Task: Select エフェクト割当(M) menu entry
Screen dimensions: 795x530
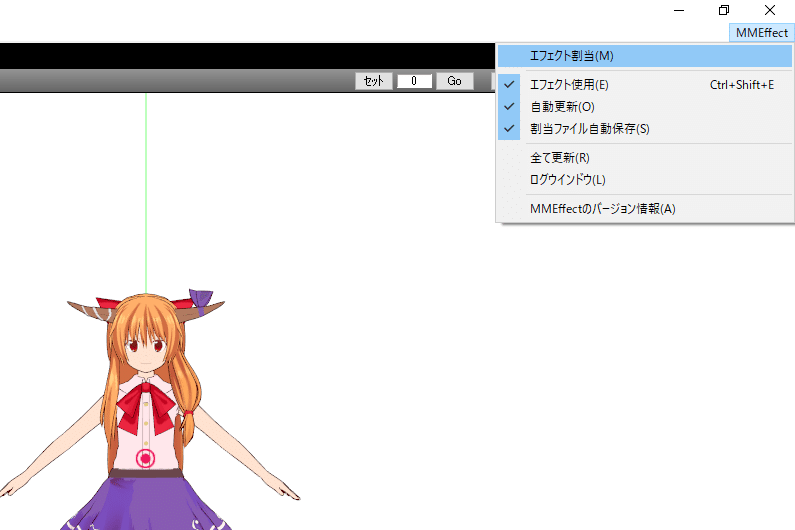Action: 644,56
